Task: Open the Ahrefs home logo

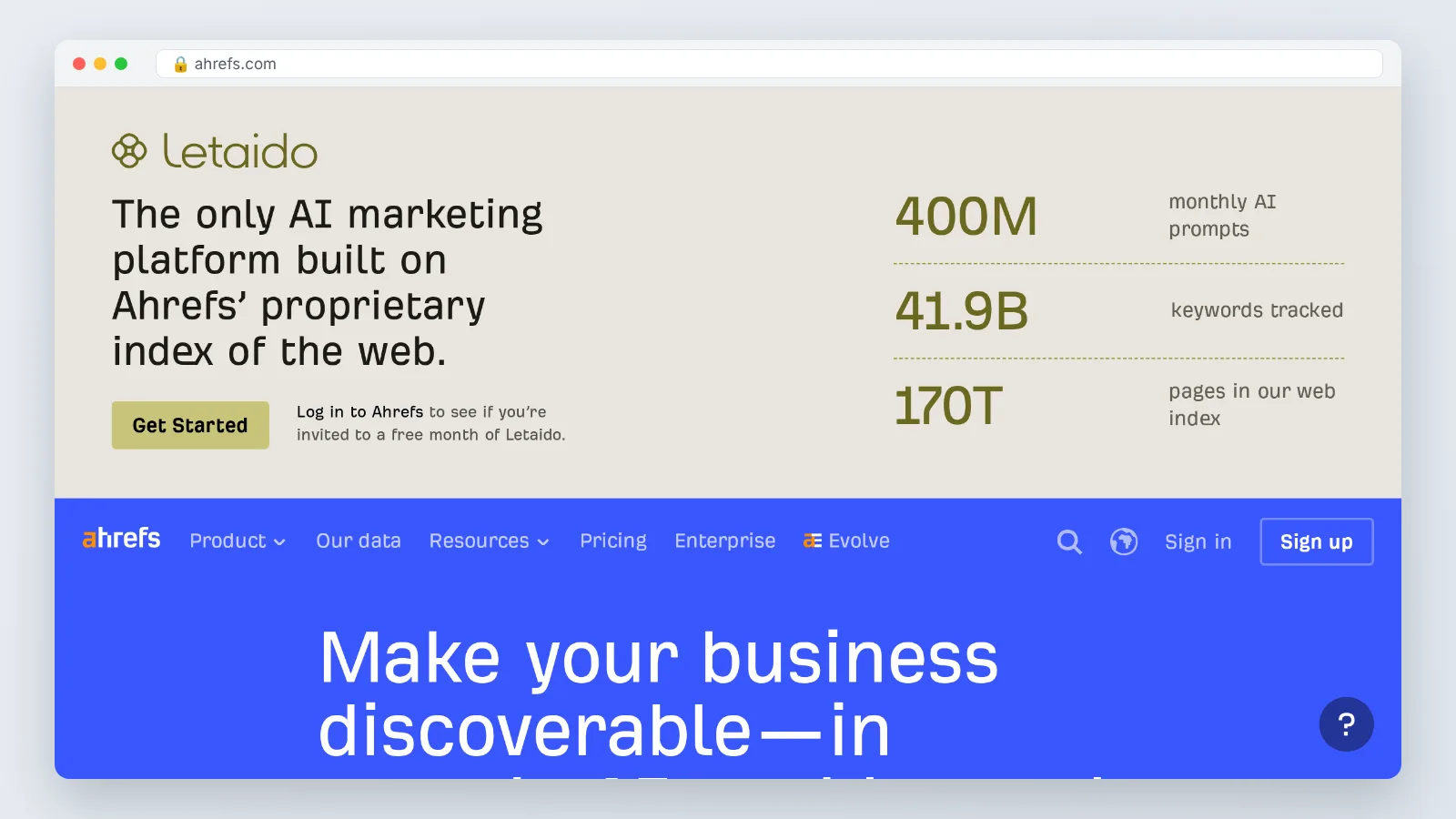Action: coord(121,539)
